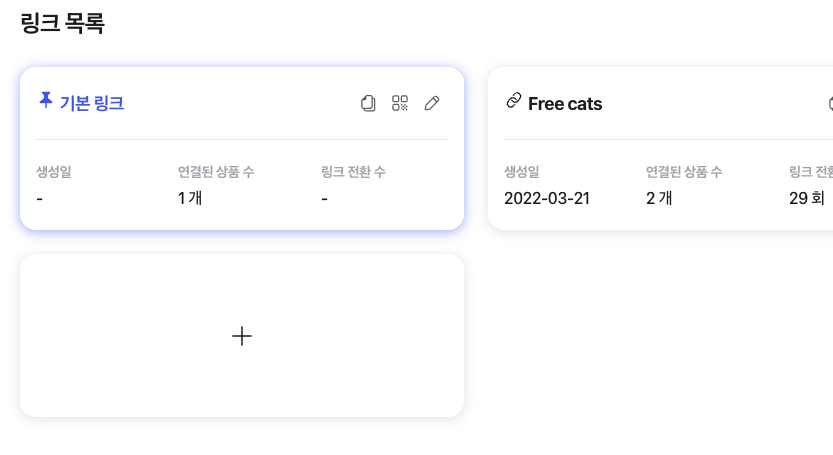This screenshot has width=833, height=455.
Task: Click the chain link icon beside Free cats
Action: (x=514, y=100)
